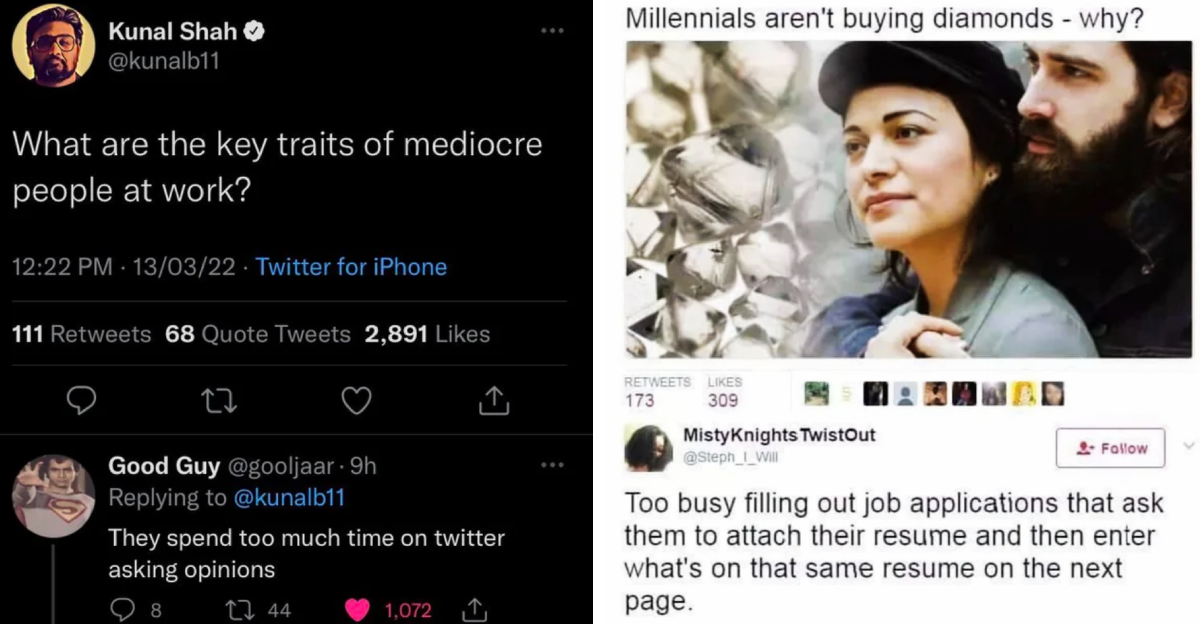The width and height of the screenshot is (1200, 624).
Task: Open Kunal Shah's profile picture
Action: (x=53, y=44)
